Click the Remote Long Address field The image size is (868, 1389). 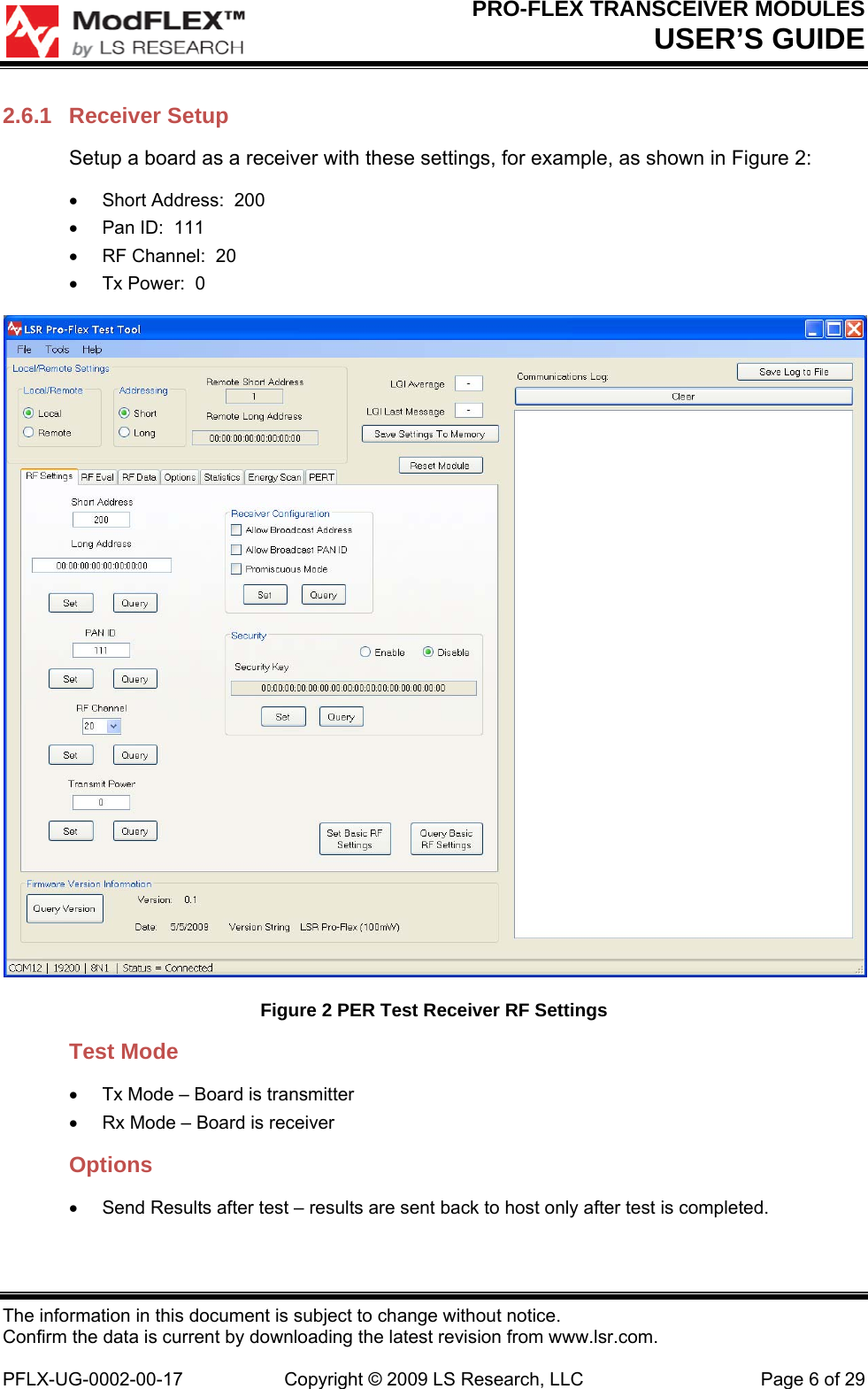pos(255,438)
